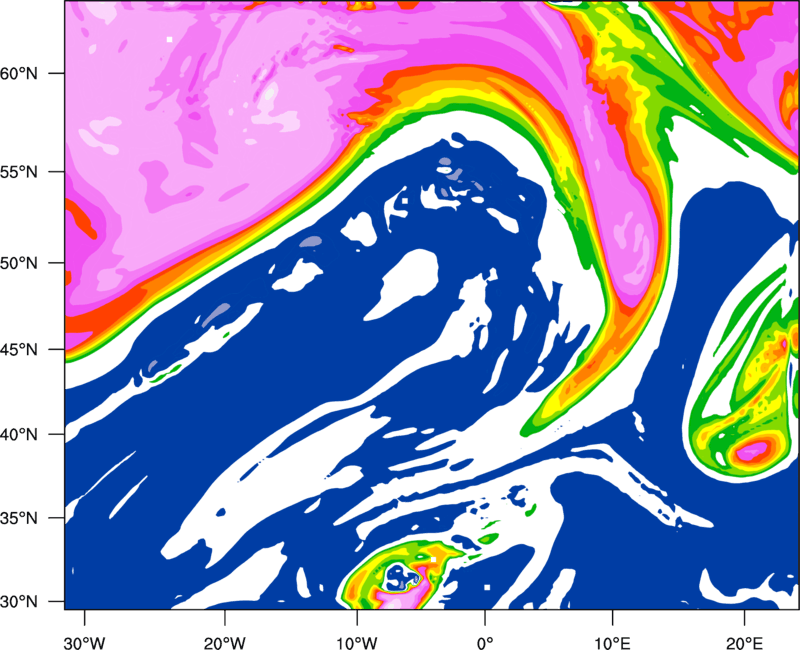Click the 30°W longitude label
Viewport: 800px width, 650px height.
pos(85,643)
